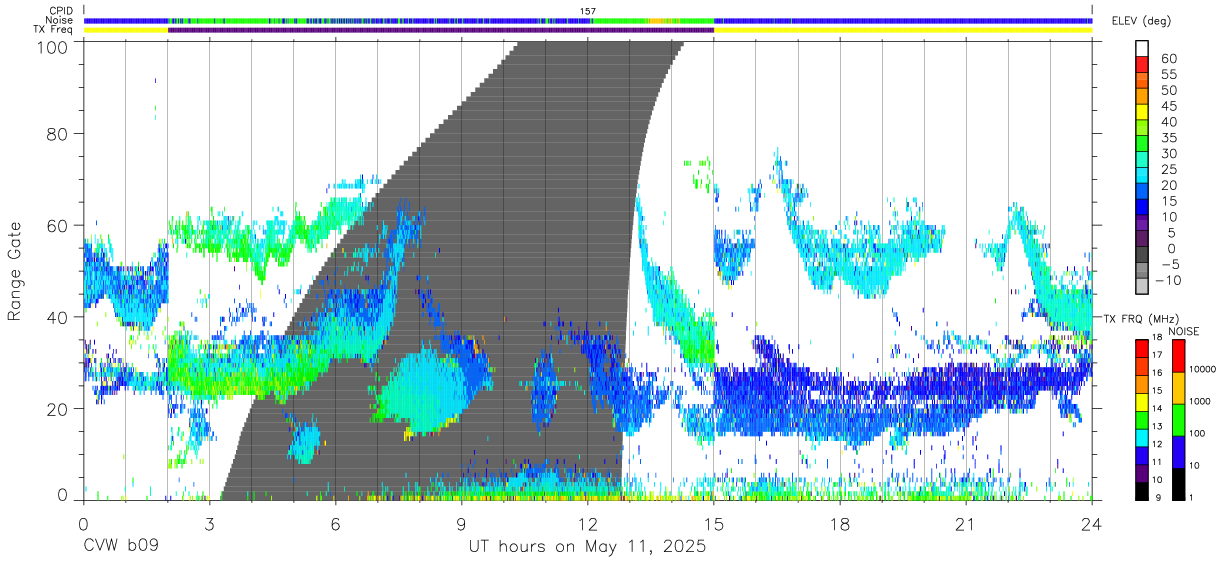This screenshot has width=1228, height=567.
Task: Click the y-axis tick label 20
Action: (59, 409)
